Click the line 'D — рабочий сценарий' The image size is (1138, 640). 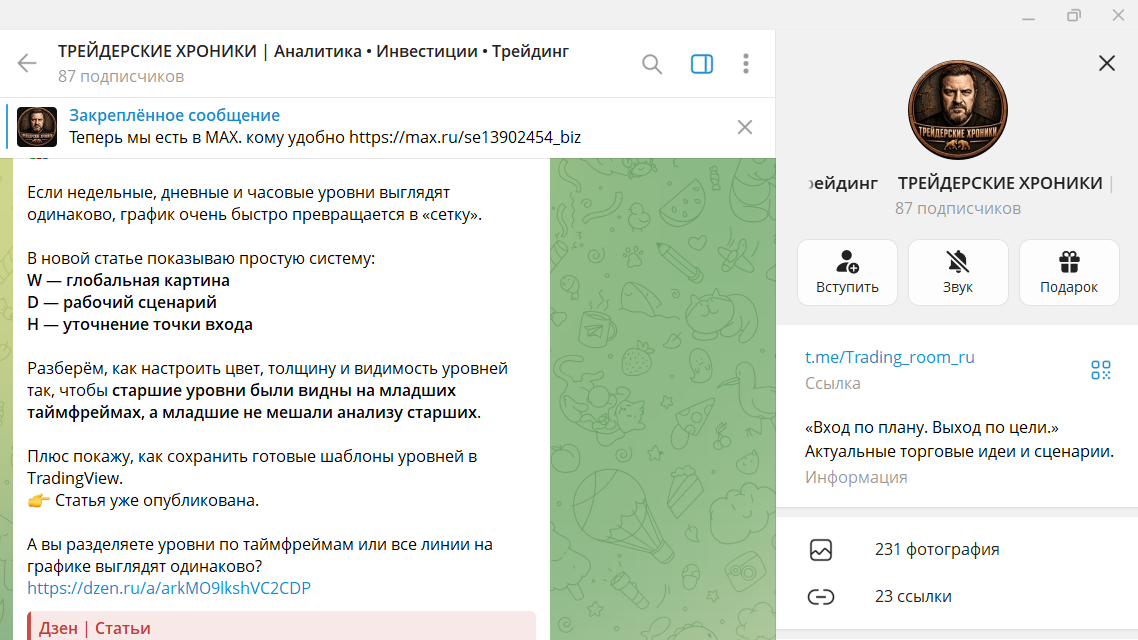(122, 302)
